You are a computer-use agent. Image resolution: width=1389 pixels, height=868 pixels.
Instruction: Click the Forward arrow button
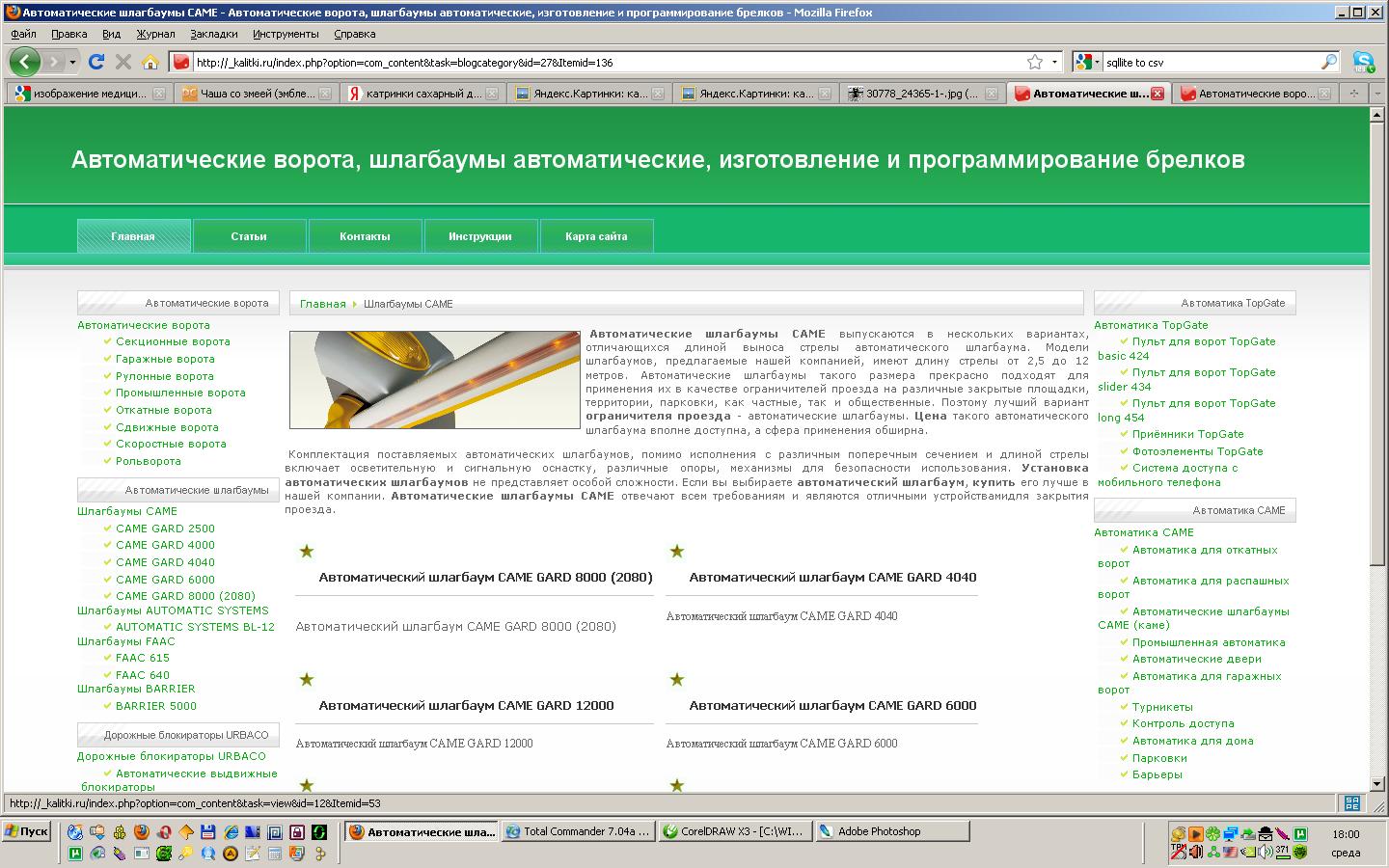coord(55,62)
